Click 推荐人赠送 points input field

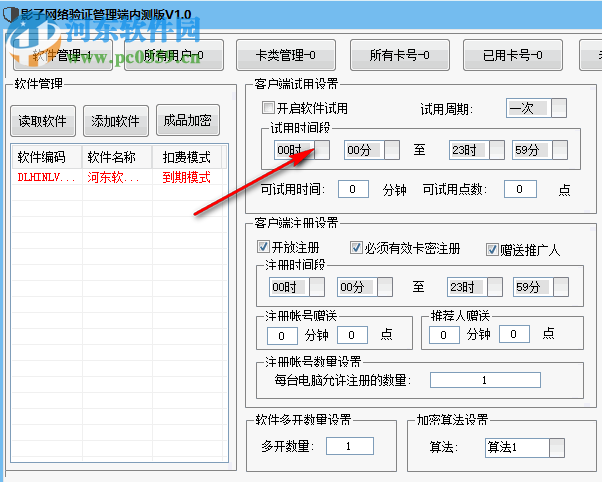(514, 334)
